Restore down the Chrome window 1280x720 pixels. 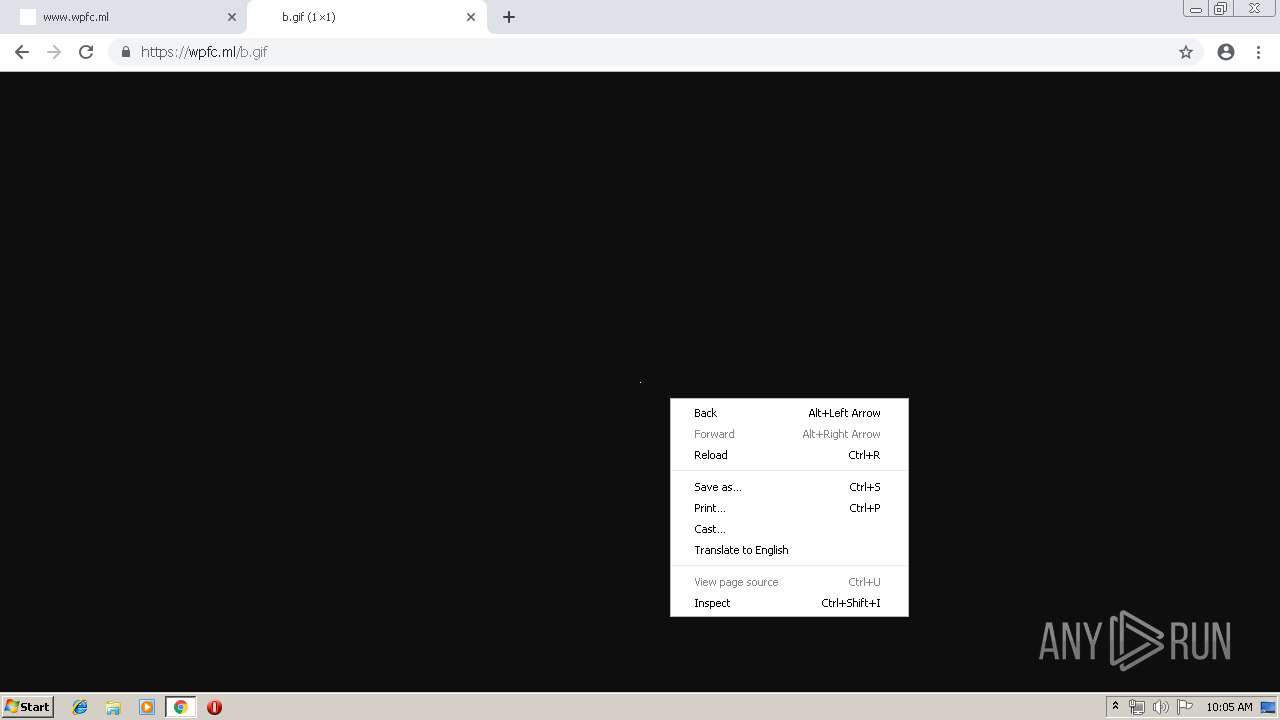(1221, 9)
